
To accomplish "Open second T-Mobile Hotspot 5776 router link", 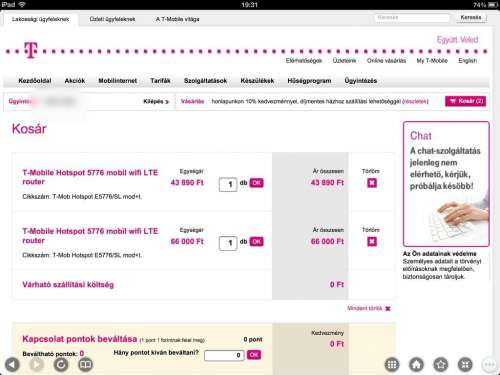I will pos(90,236).
